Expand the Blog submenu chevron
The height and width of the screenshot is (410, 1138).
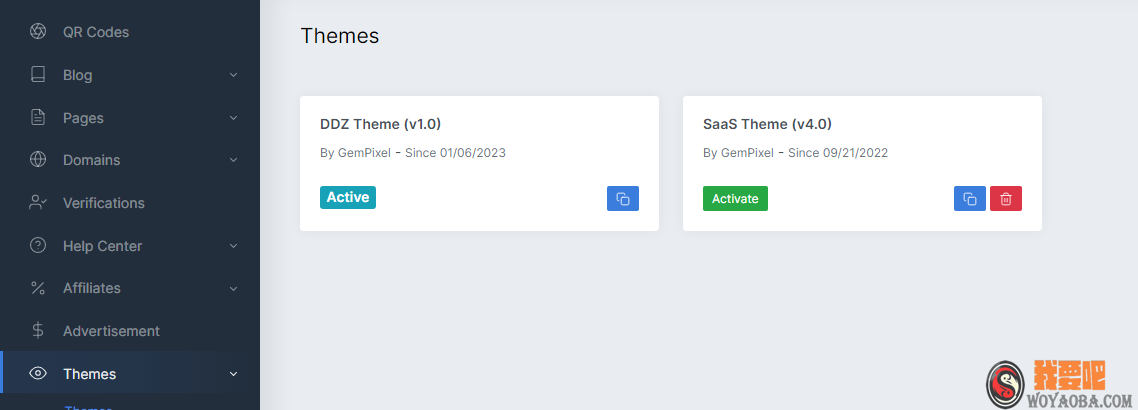click(233, 75)
